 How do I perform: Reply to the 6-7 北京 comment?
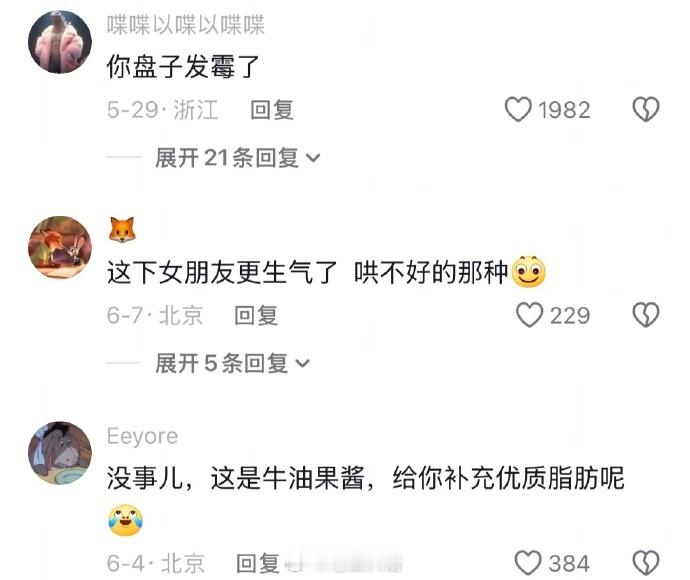[256, 316]
